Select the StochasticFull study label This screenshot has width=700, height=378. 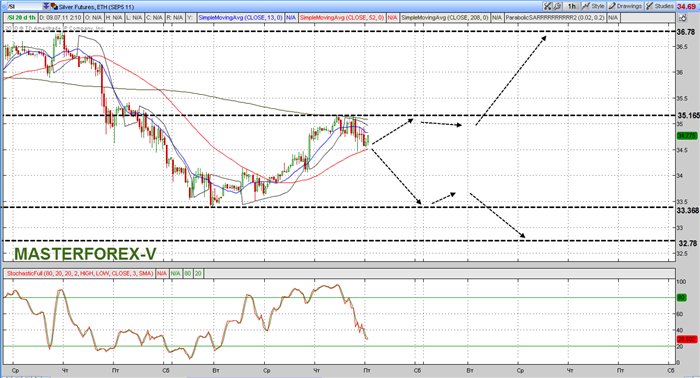[x=79, y=273]
